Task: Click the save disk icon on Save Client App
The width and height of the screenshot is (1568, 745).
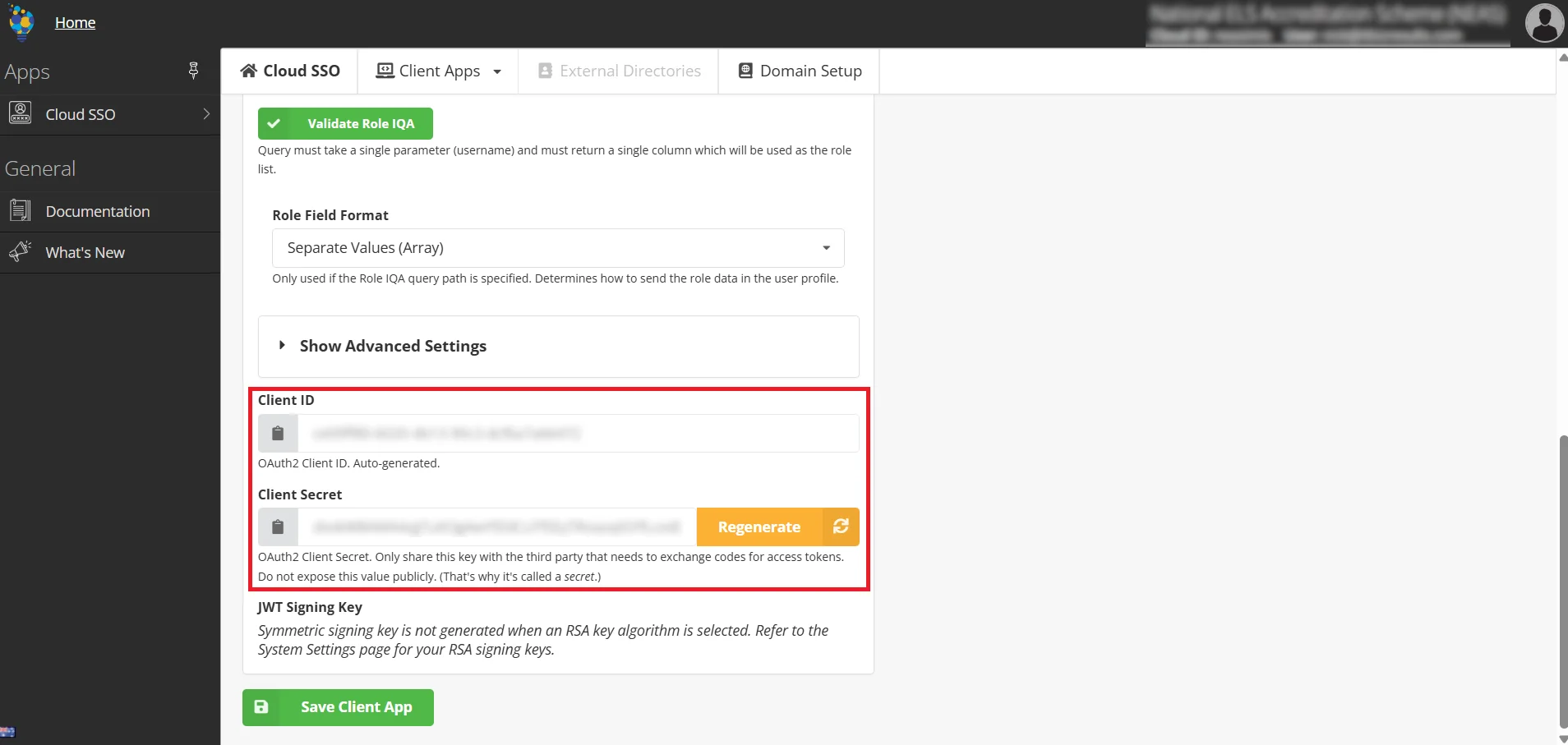Action: (x=261, y=706)
